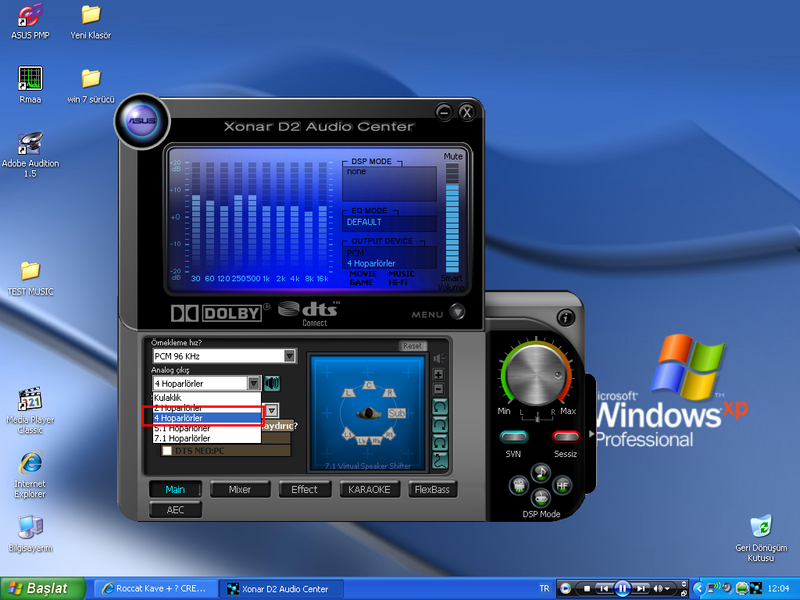Screen dimensions: 800x600
Task: Open Rmaa desktop shortcut
Action: tap(30, 85)
